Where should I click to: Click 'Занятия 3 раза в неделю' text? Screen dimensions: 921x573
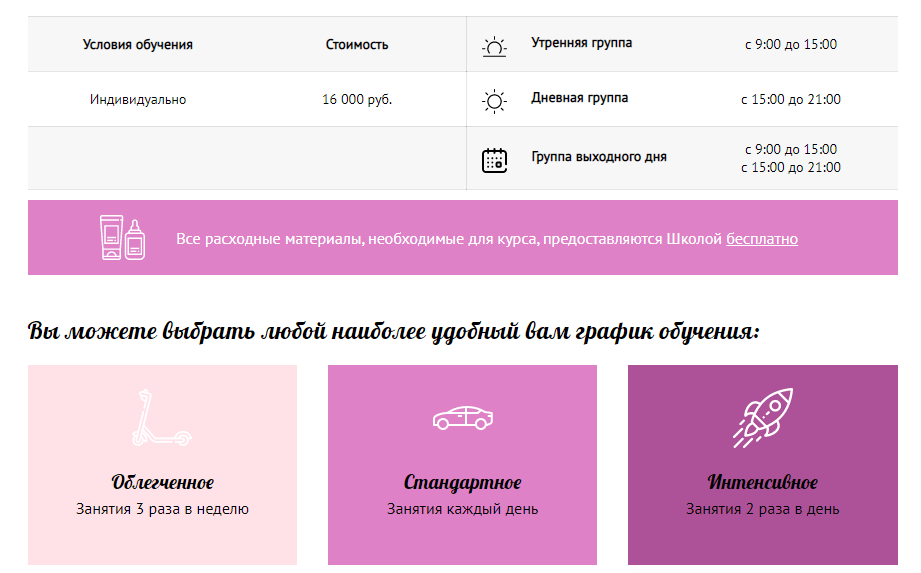[x=162, y=509]
